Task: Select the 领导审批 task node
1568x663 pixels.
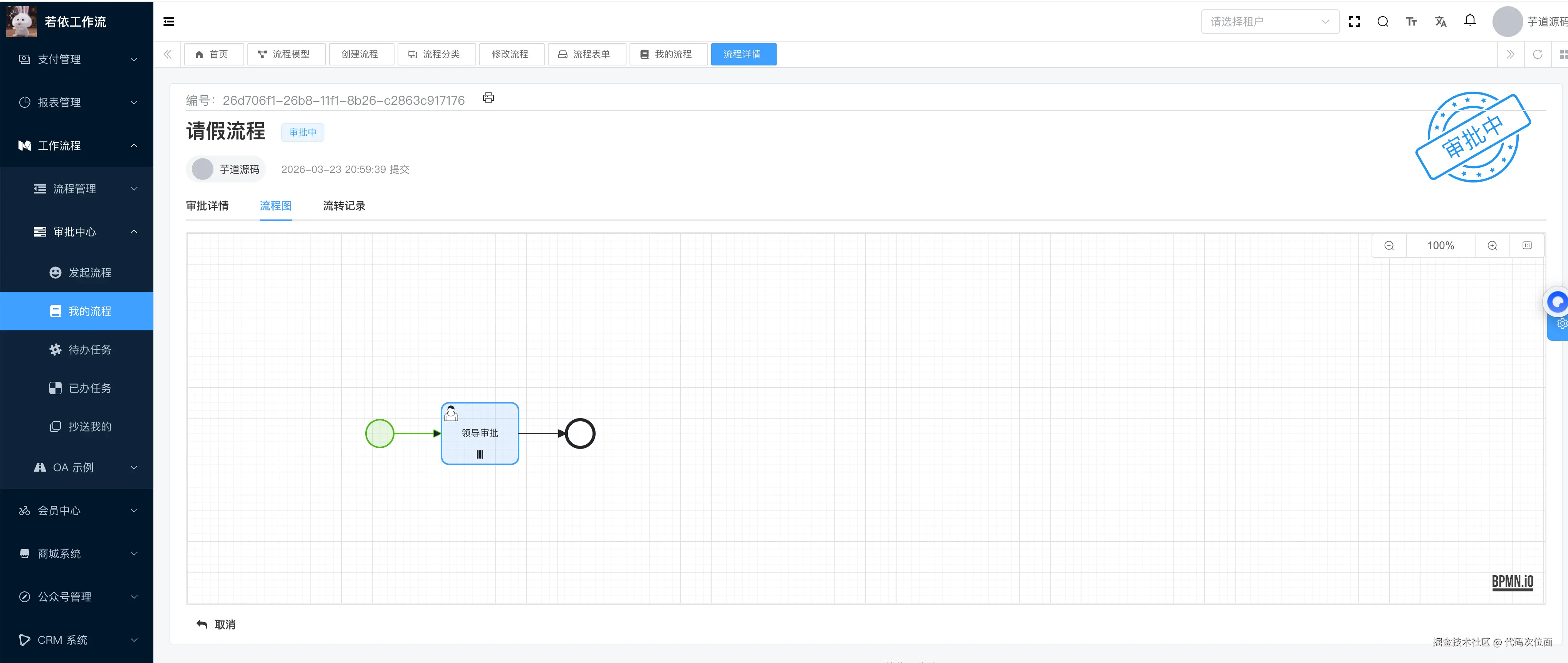Action: [x=480, y=434]
